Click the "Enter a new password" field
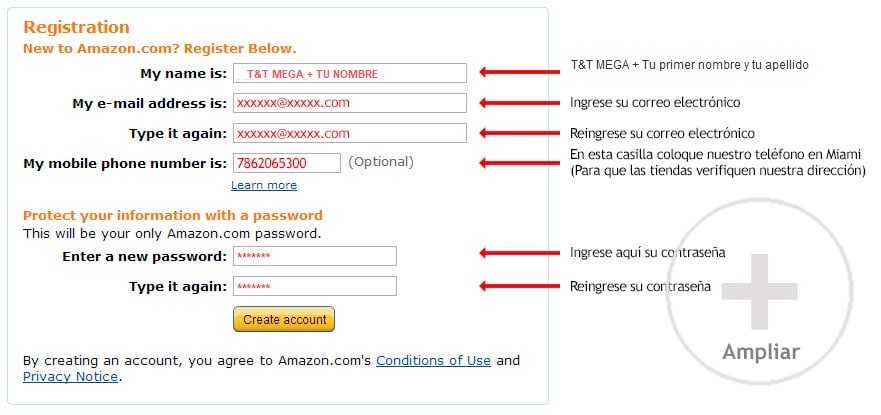Image resolution: width=881 pixels, height=415 pixels. click(x=314, y=256)
